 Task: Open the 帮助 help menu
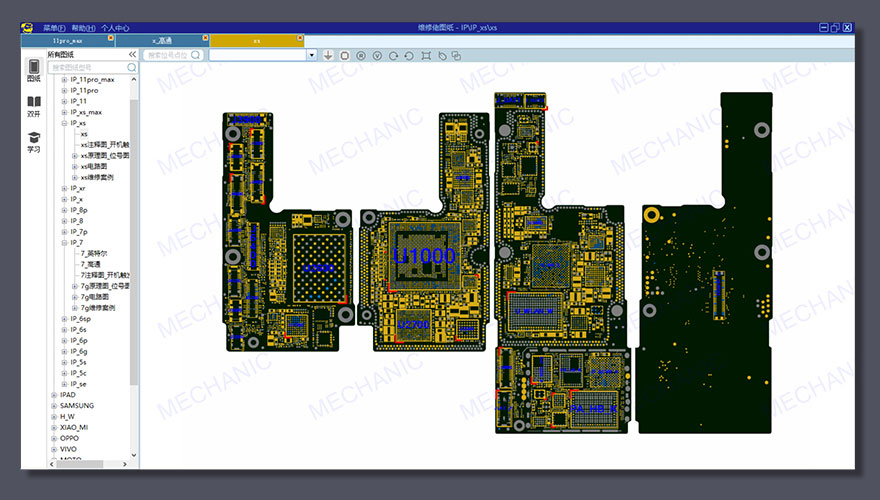(83, 28)
